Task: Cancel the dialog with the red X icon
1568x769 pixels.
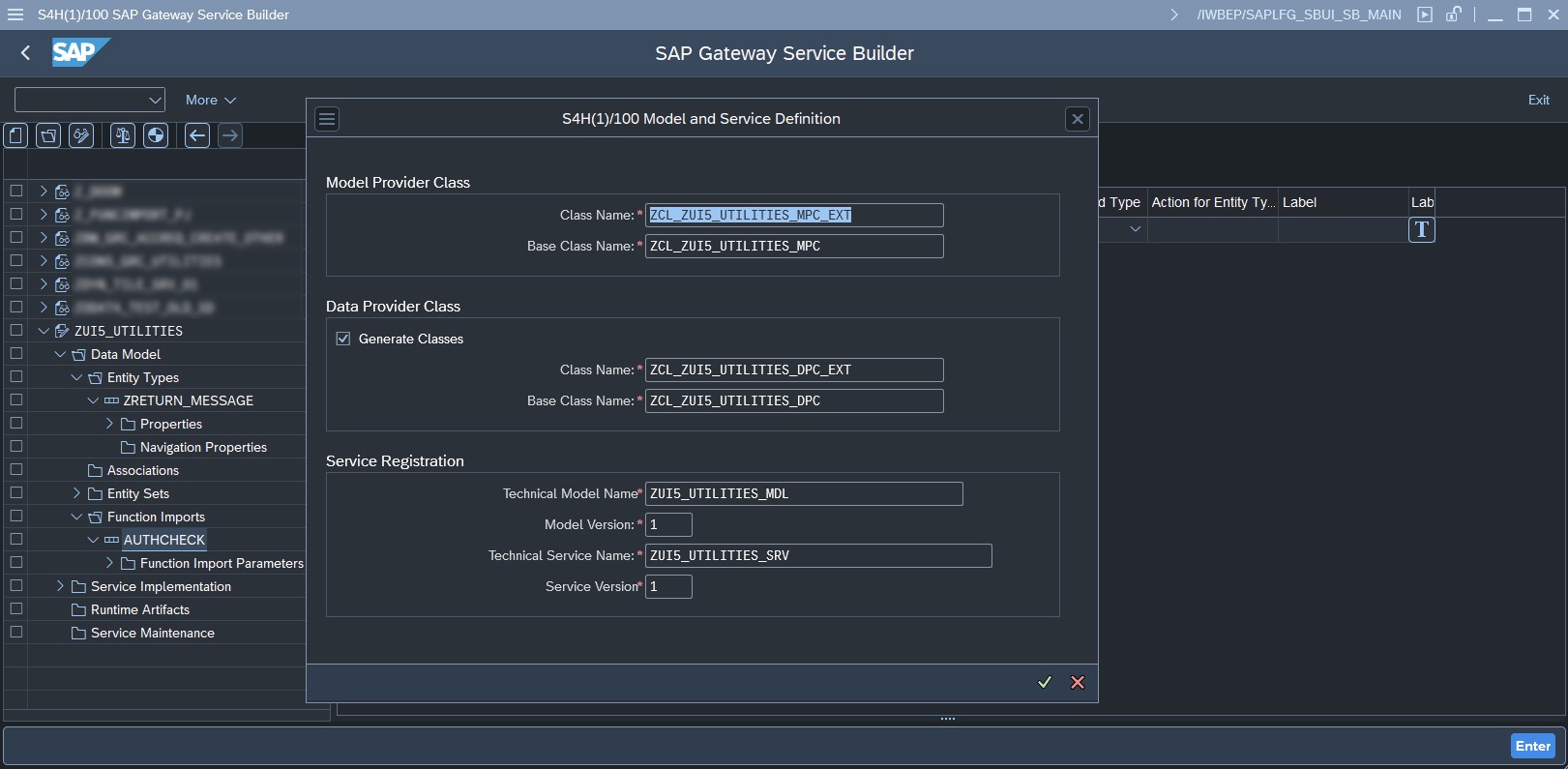Action: click(x=1078, y=682)
